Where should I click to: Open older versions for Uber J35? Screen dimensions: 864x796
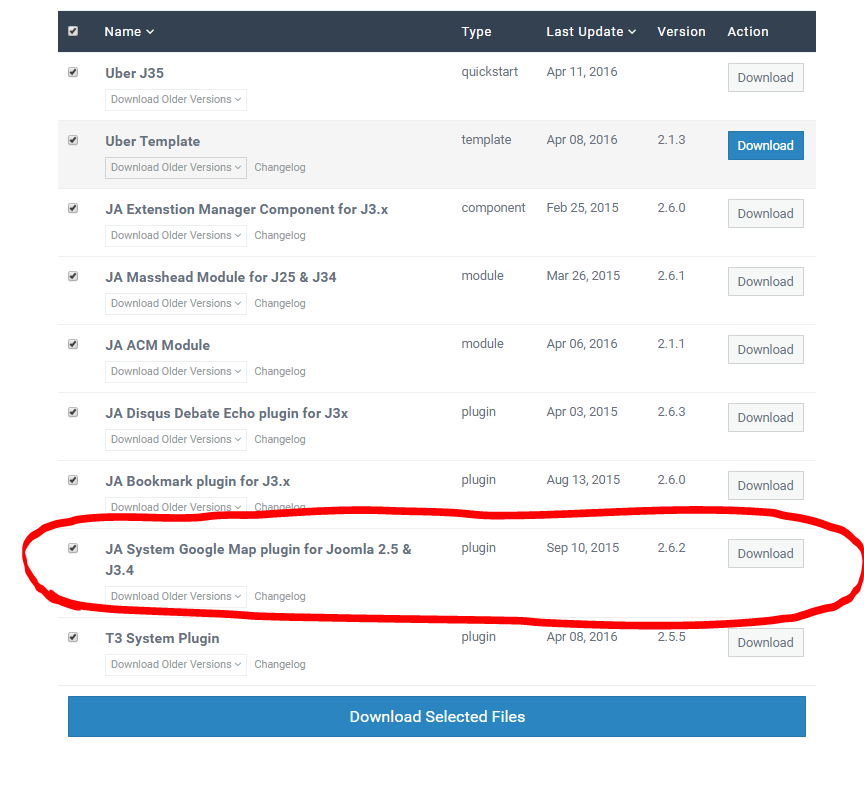(175, 99)
